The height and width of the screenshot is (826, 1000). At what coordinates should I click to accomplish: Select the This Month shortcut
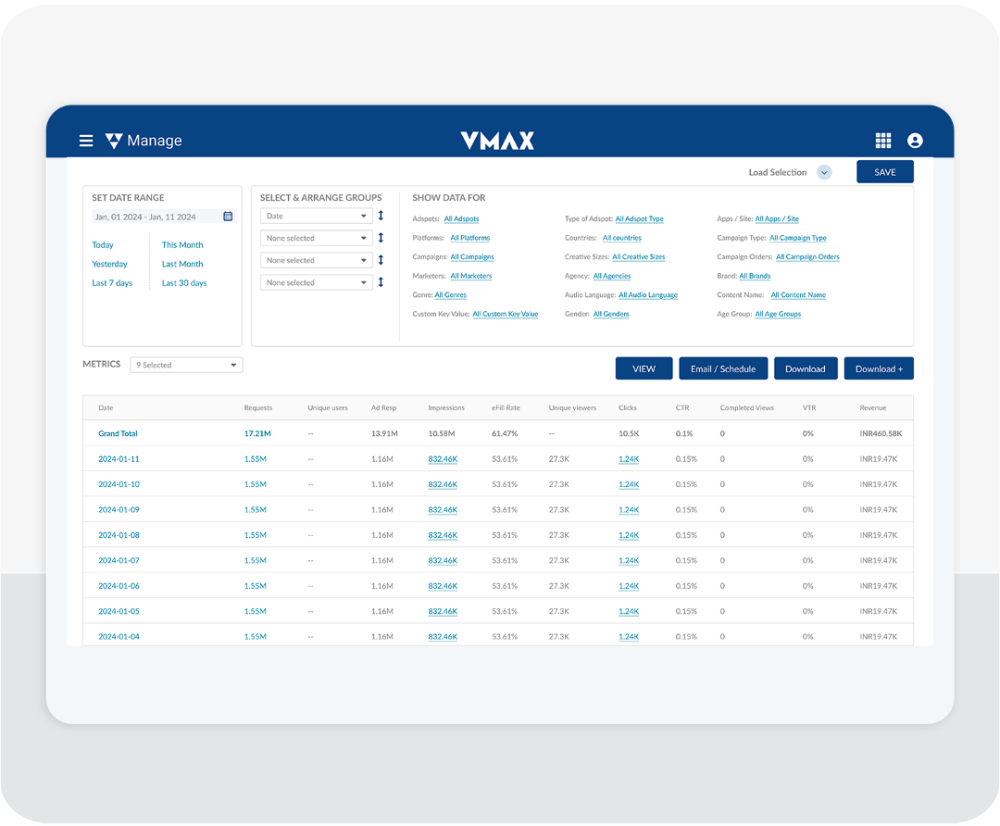tap(182, 245)
